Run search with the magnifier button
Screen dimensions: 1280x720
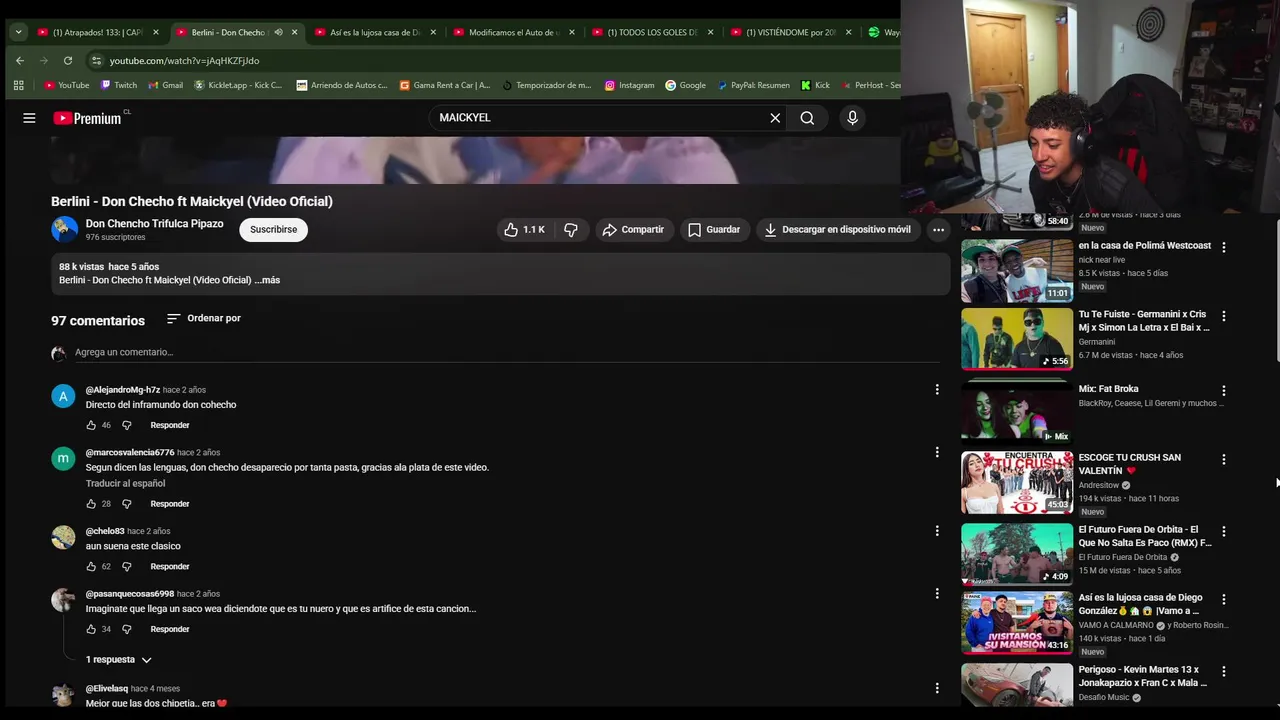(x=807, y=118)
